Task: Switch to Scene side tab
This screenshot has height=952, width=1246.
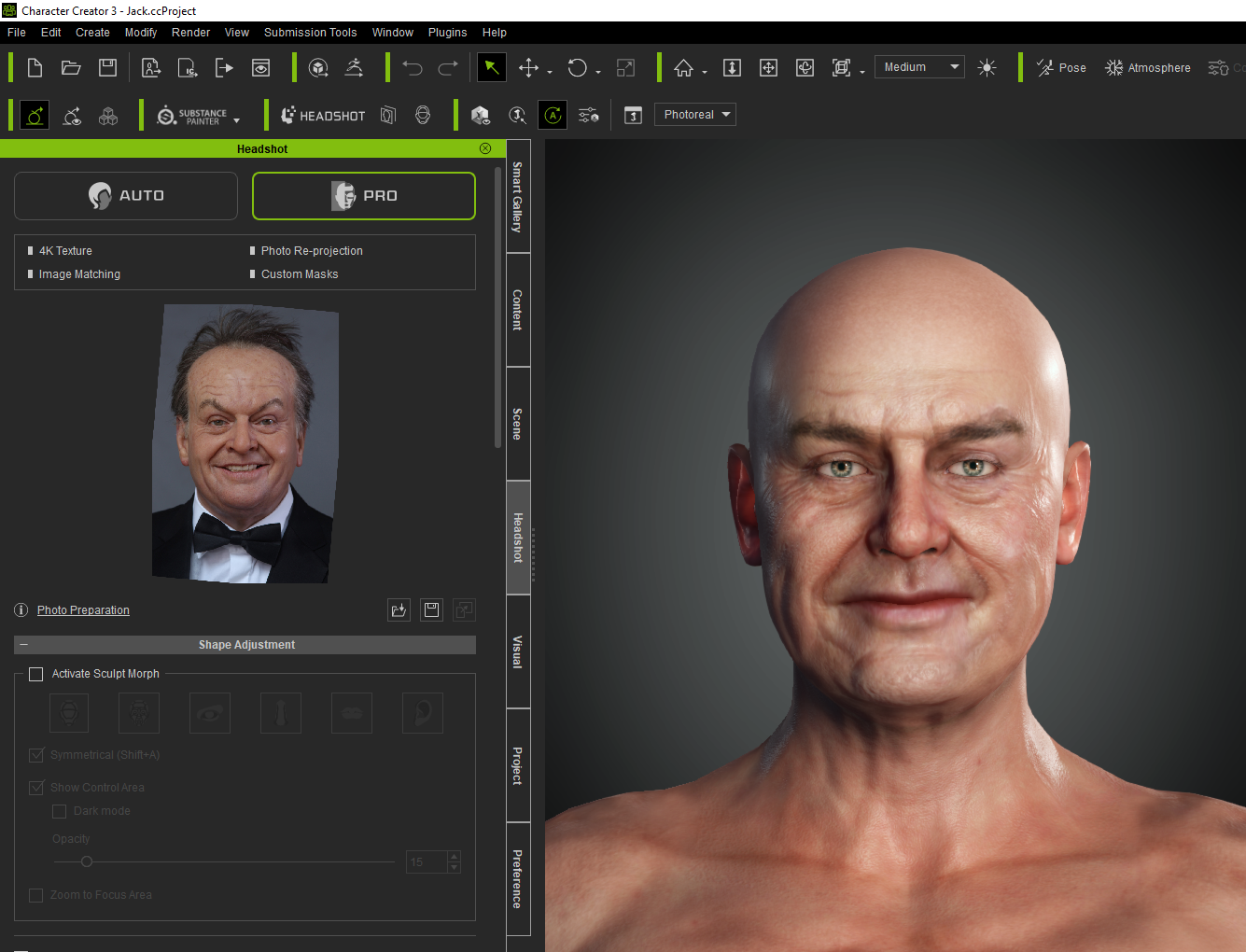Action: point(518,424)
